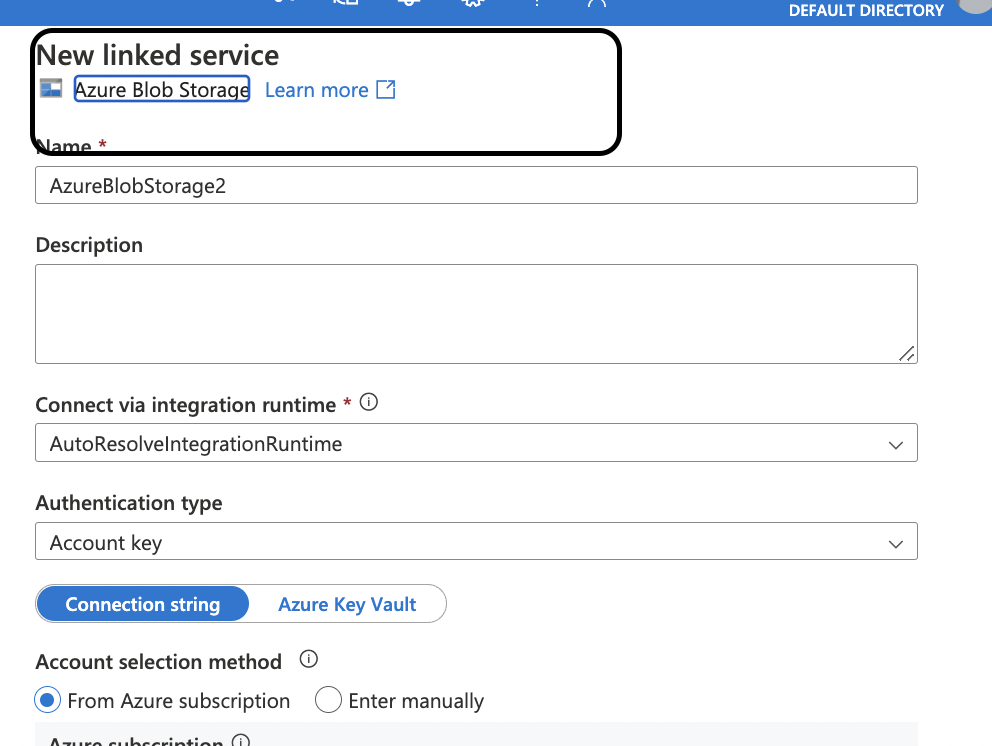Click the info icon beside integration runtime
992x746 pixels.
click(368, 401)
